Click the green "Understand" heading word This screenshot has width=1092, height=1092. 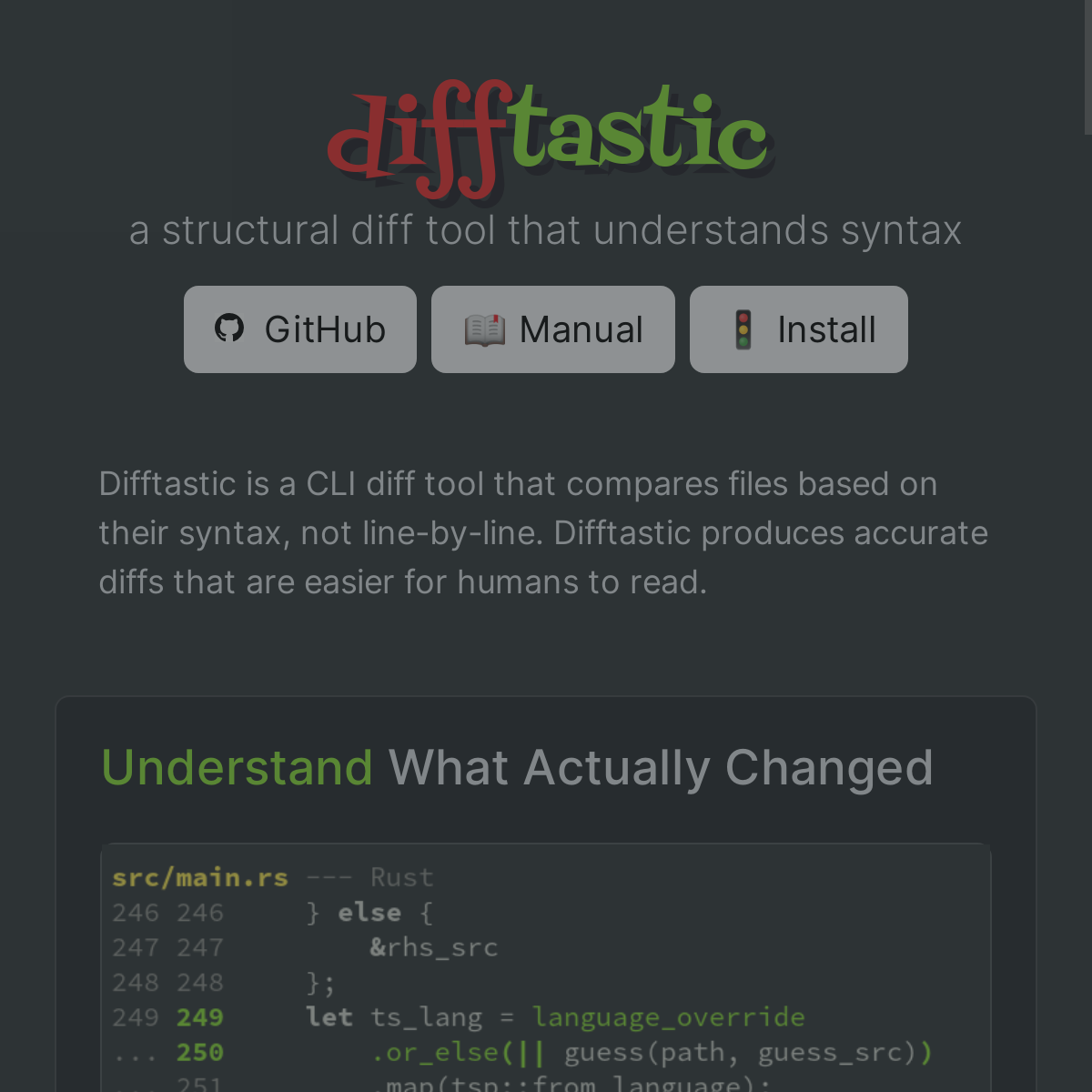237,767
